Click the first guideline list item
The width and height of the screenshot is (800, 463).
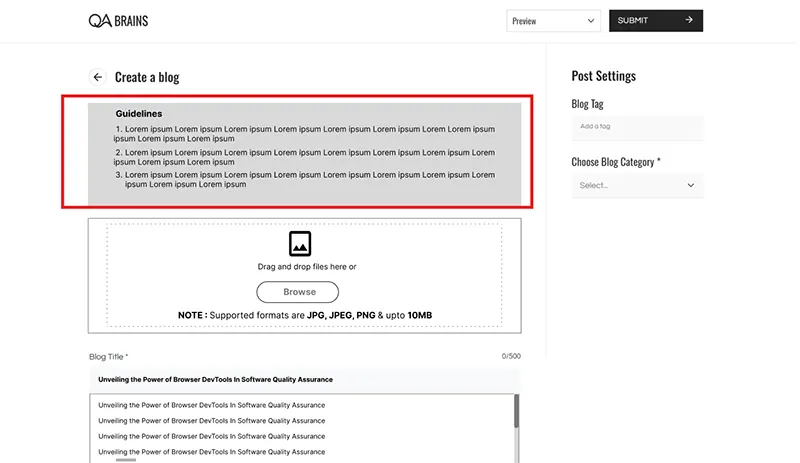304,133
